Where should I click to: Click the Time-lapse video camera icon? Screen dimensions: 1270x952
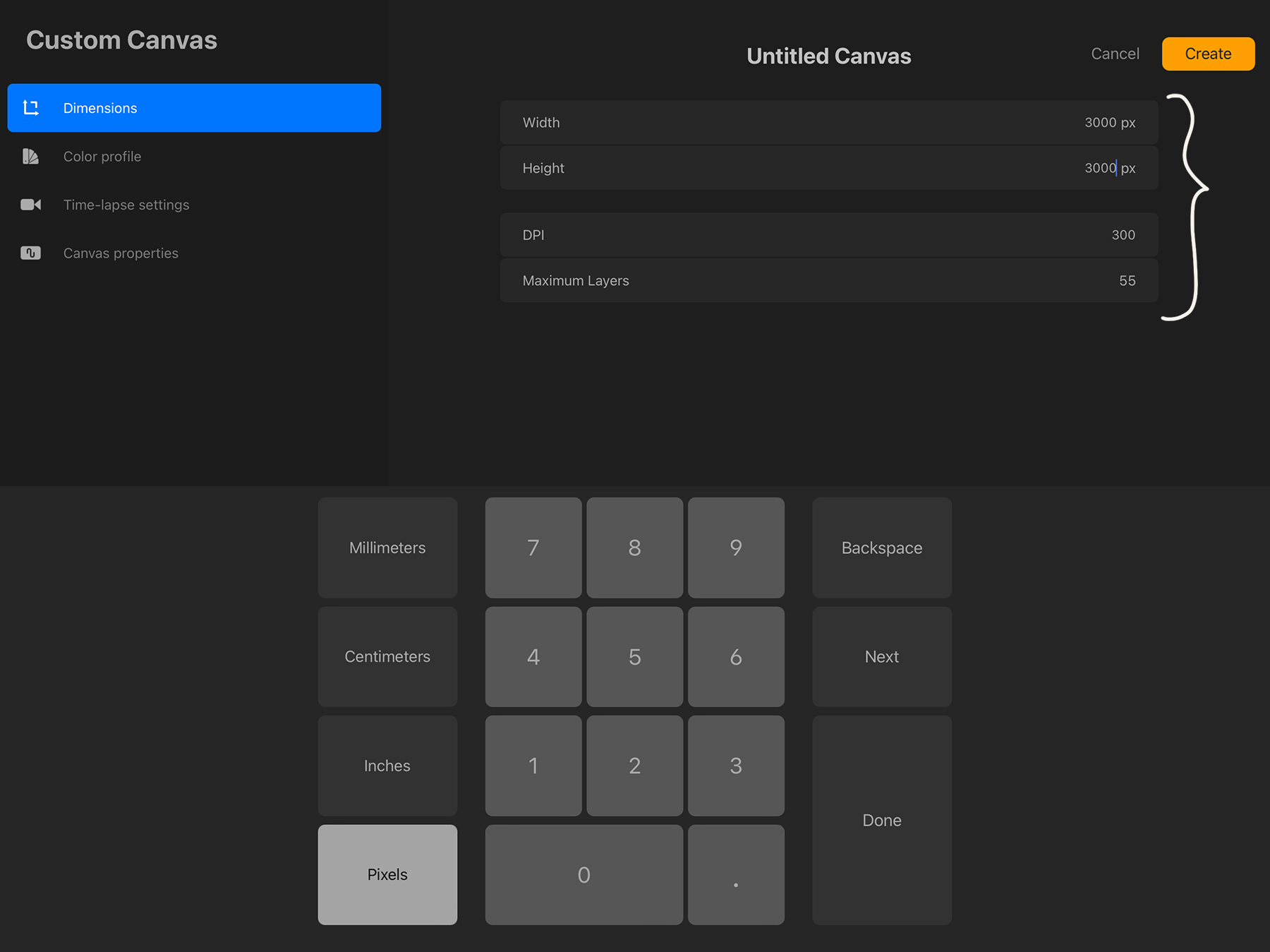click(x=30, y=205)
